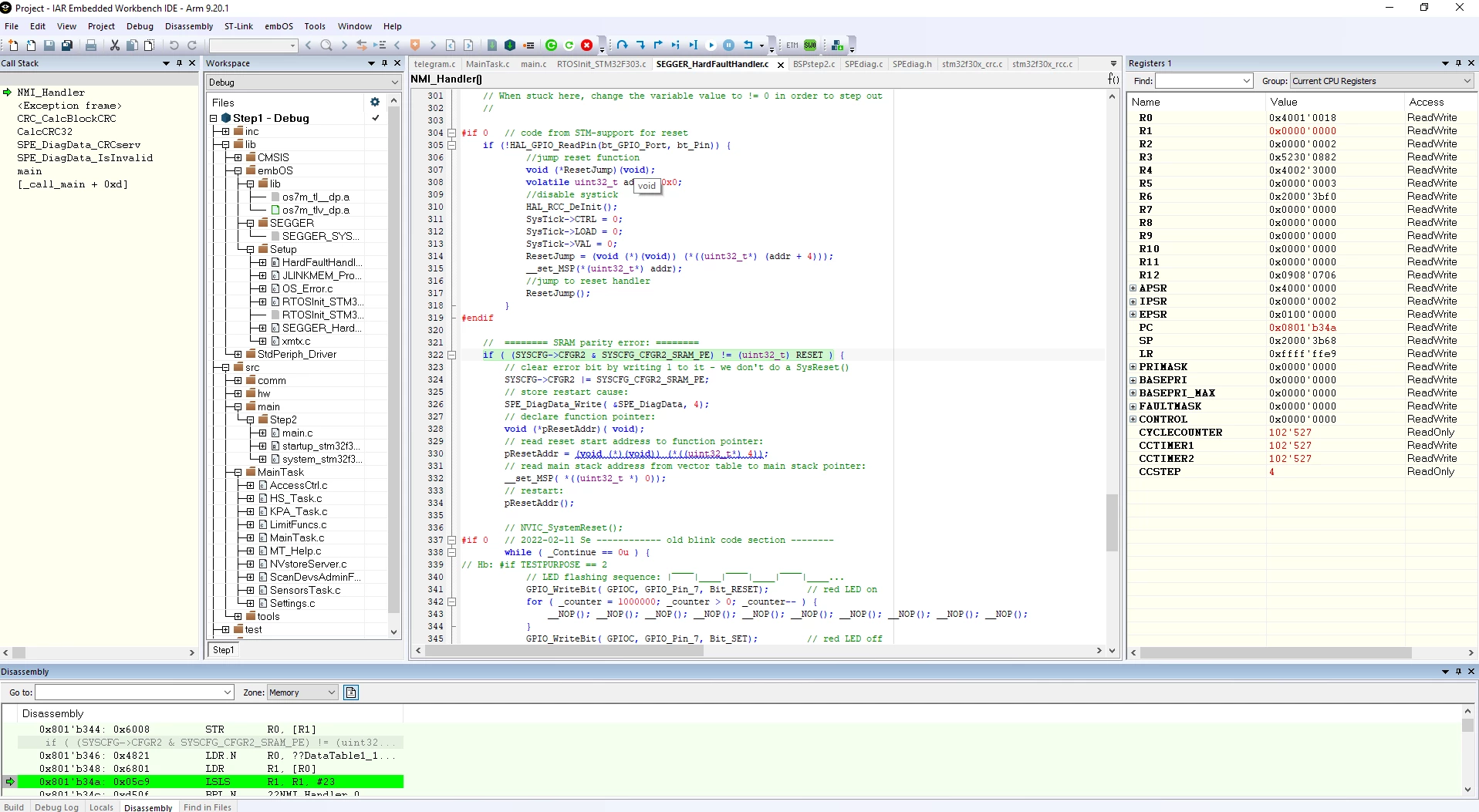The width and height of the screenshot is (1479, 812).
Task: Pin the Registers 1 panel
Action: click(1458, 63)
